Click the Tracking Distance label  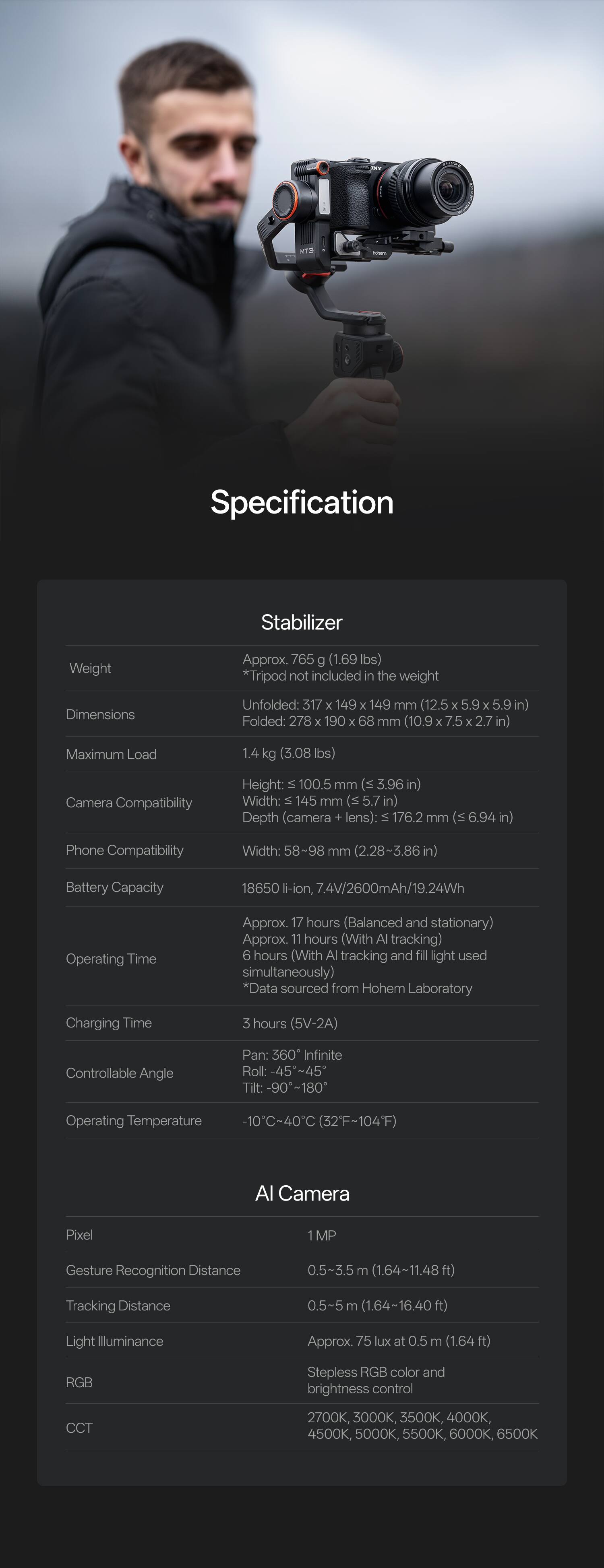point(118,1306)
